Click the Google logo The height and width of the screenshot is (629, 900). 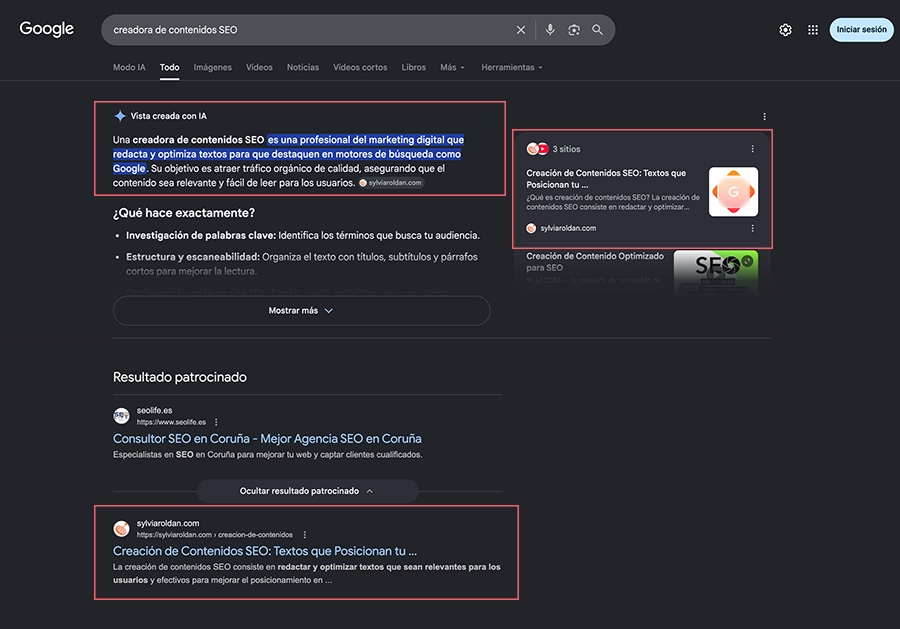[46, 29]
